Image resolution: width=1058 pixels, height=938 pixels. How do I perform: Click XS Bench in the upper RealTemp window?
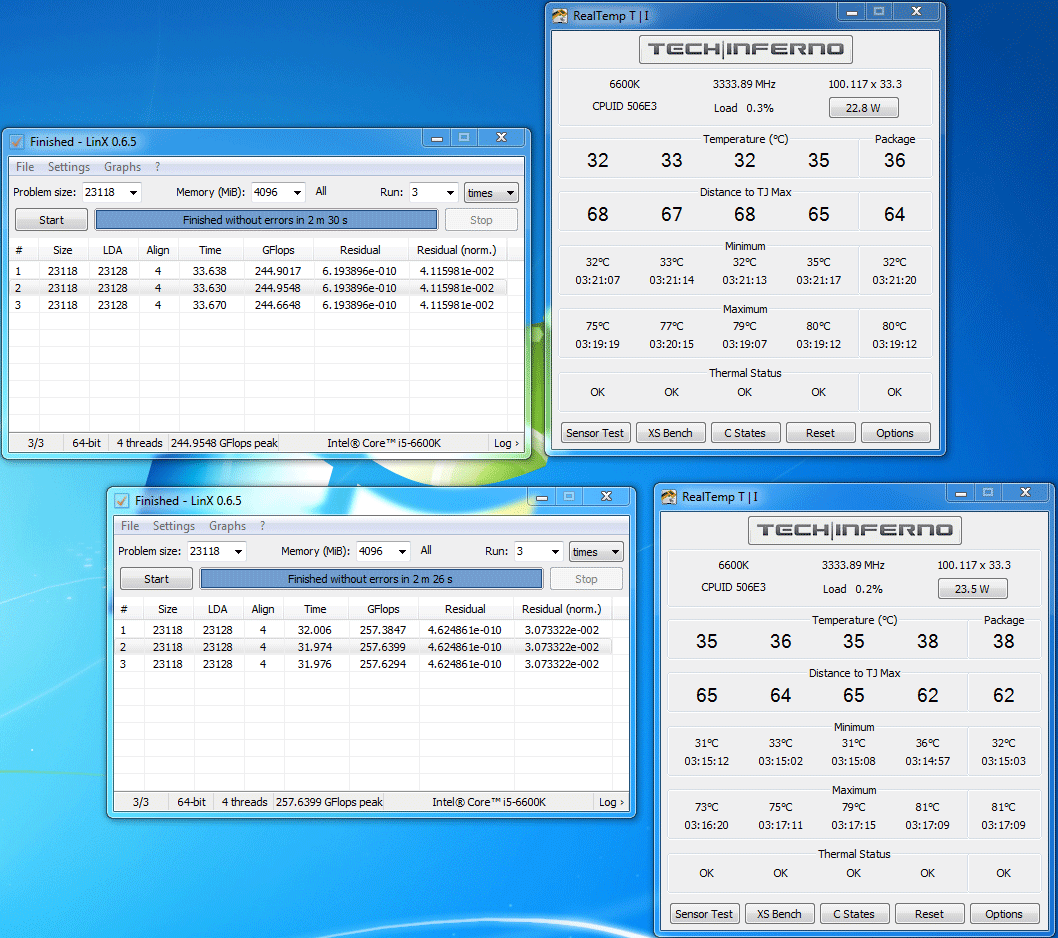point(670,433)
